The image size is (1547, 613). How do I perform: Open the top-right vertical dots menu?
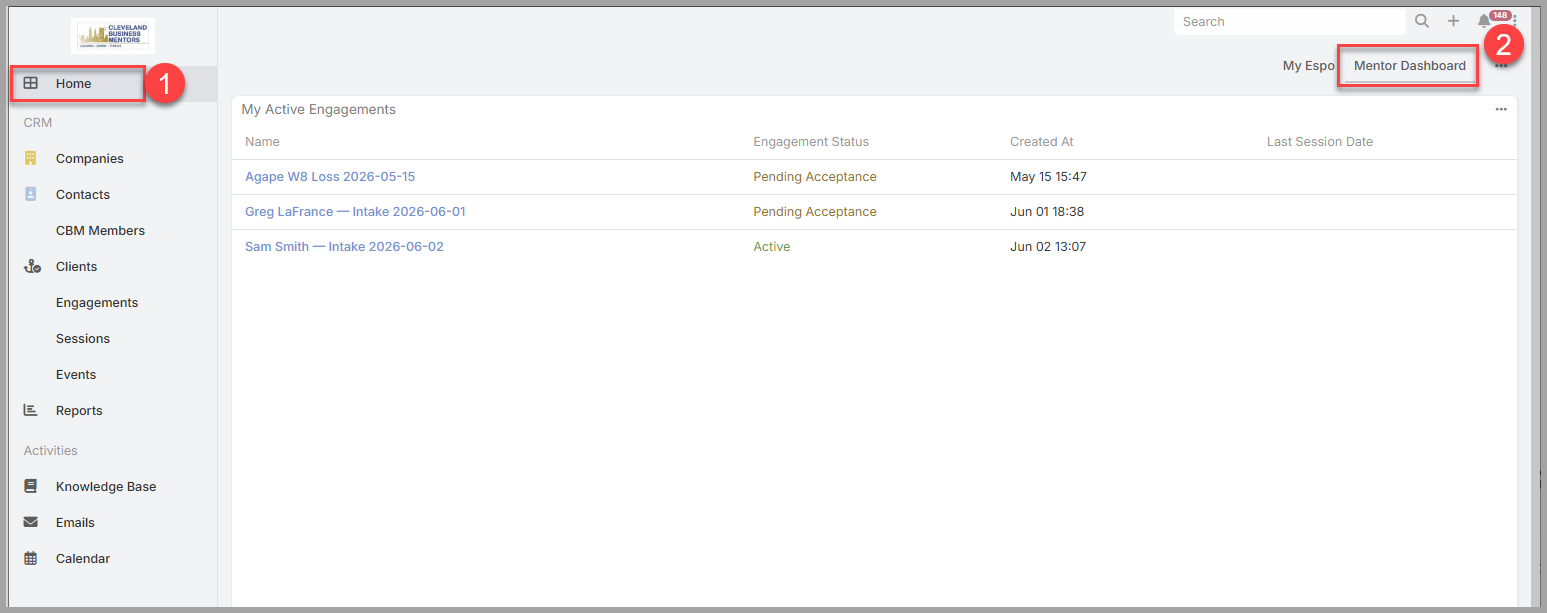click(x=1515, y=21)
